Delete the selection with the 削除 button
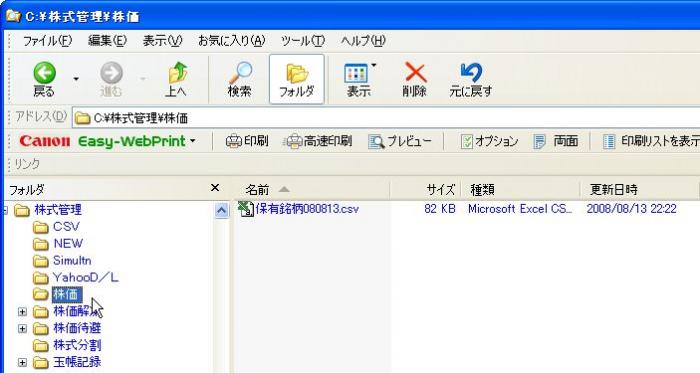The image size is (700, 373). tap(415, 79)
